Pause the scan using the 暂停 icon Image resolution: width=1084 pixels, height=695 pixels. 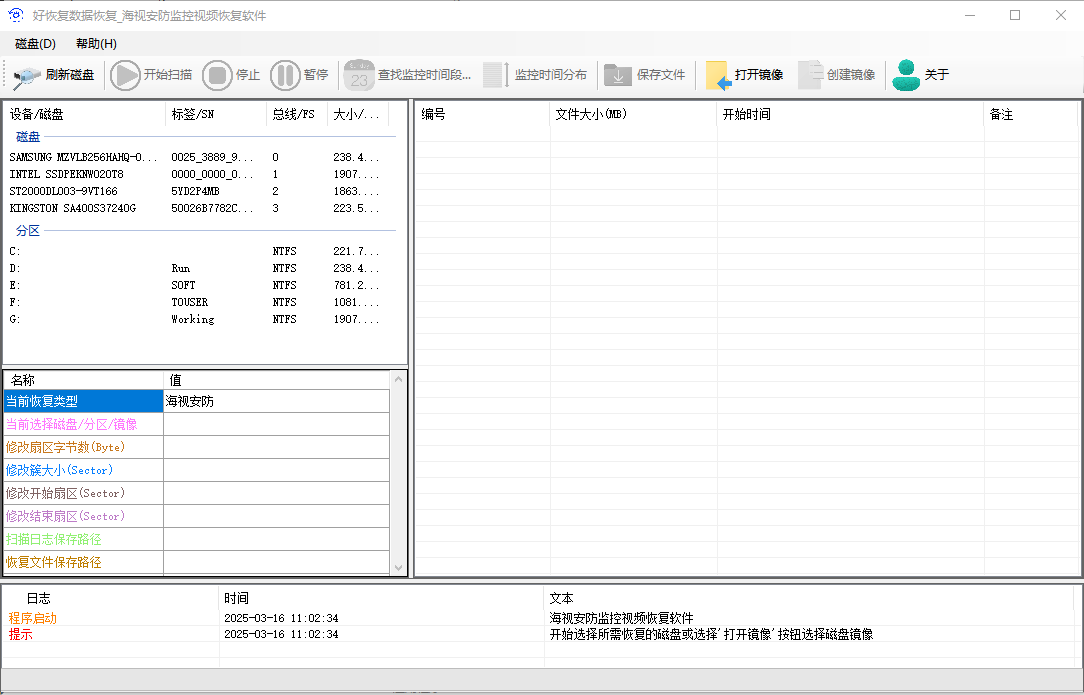285,75
